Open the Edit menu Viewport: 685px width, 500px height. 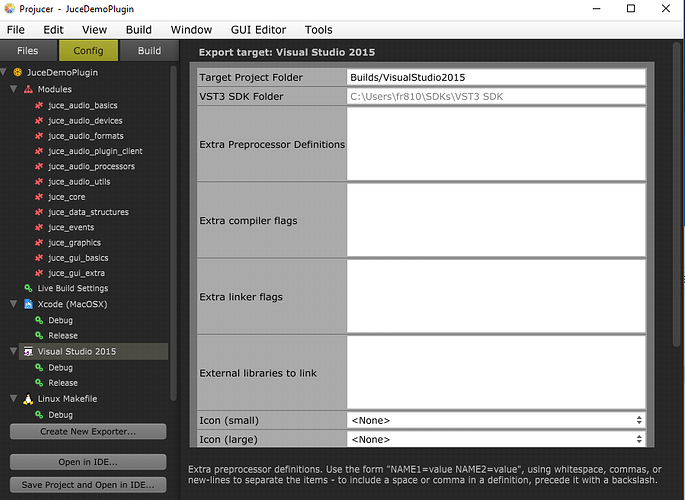pos(53,30)
